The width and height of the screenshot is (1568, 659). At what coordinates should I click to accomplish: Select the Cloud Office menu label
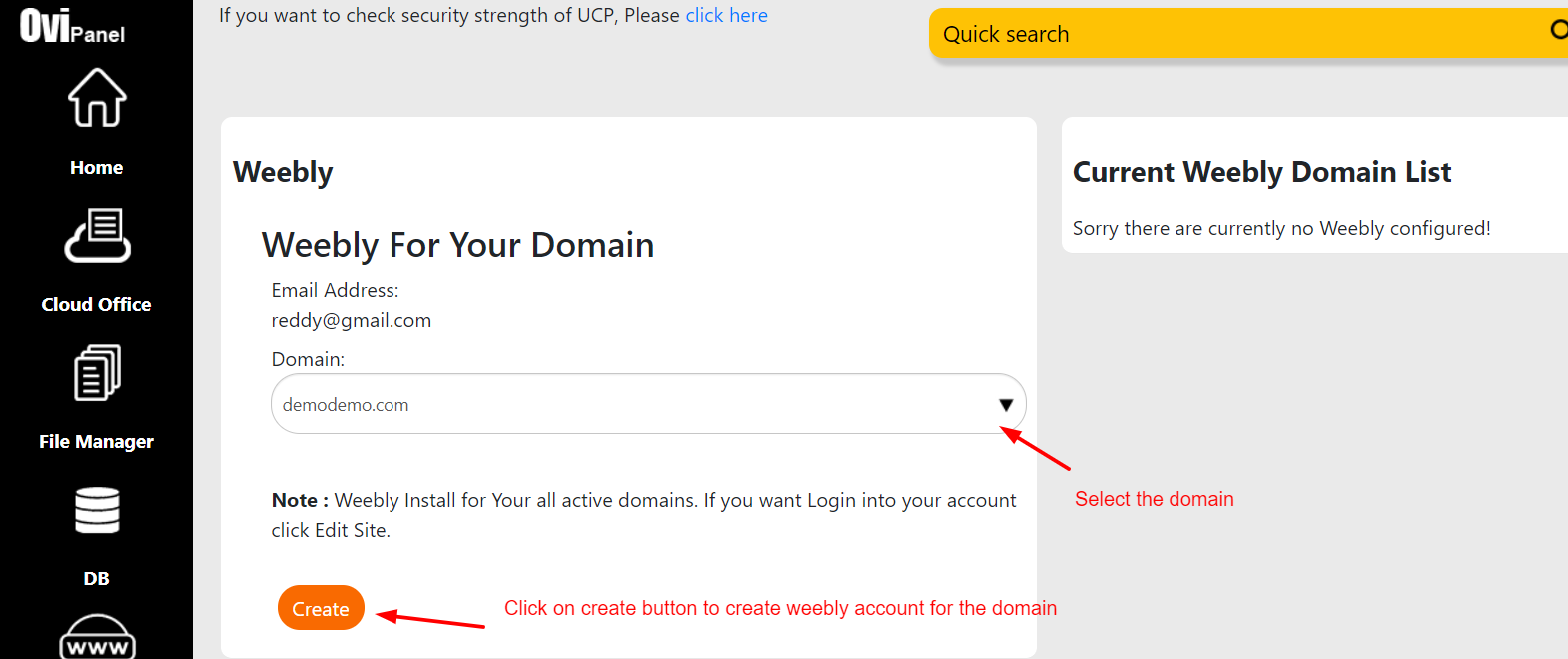(97, 305)
